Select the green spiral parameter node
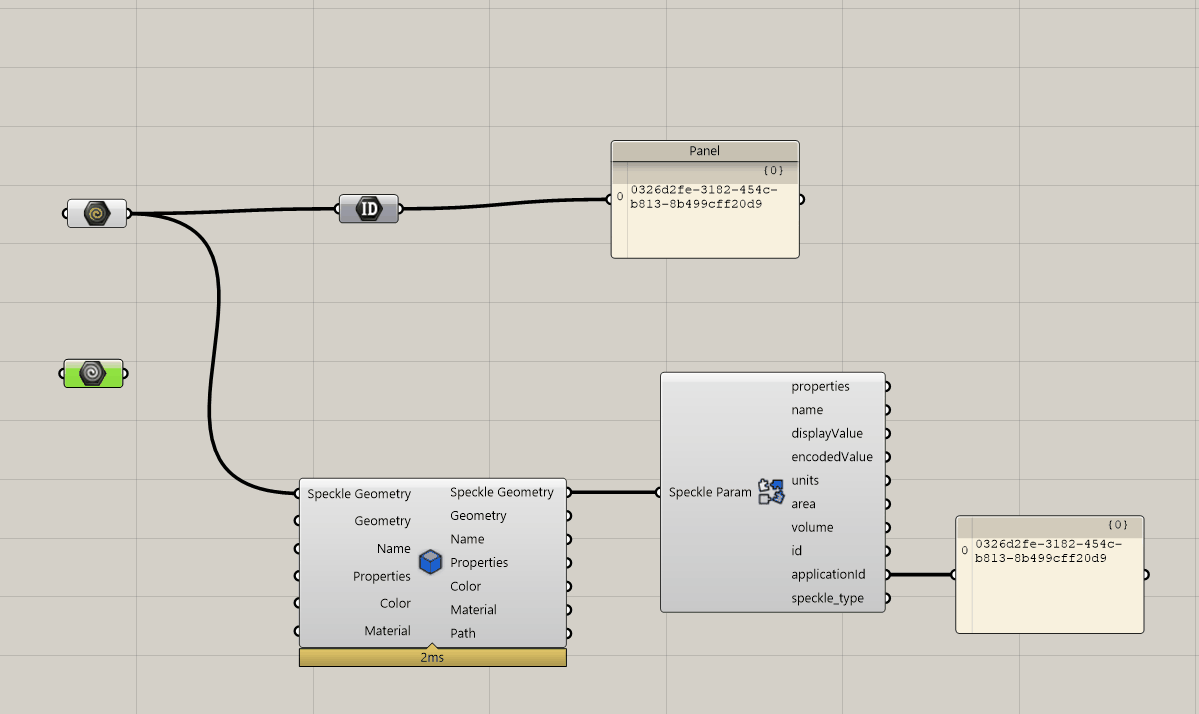This screenshot has height=714, width=1199. [x=93, y=374]
